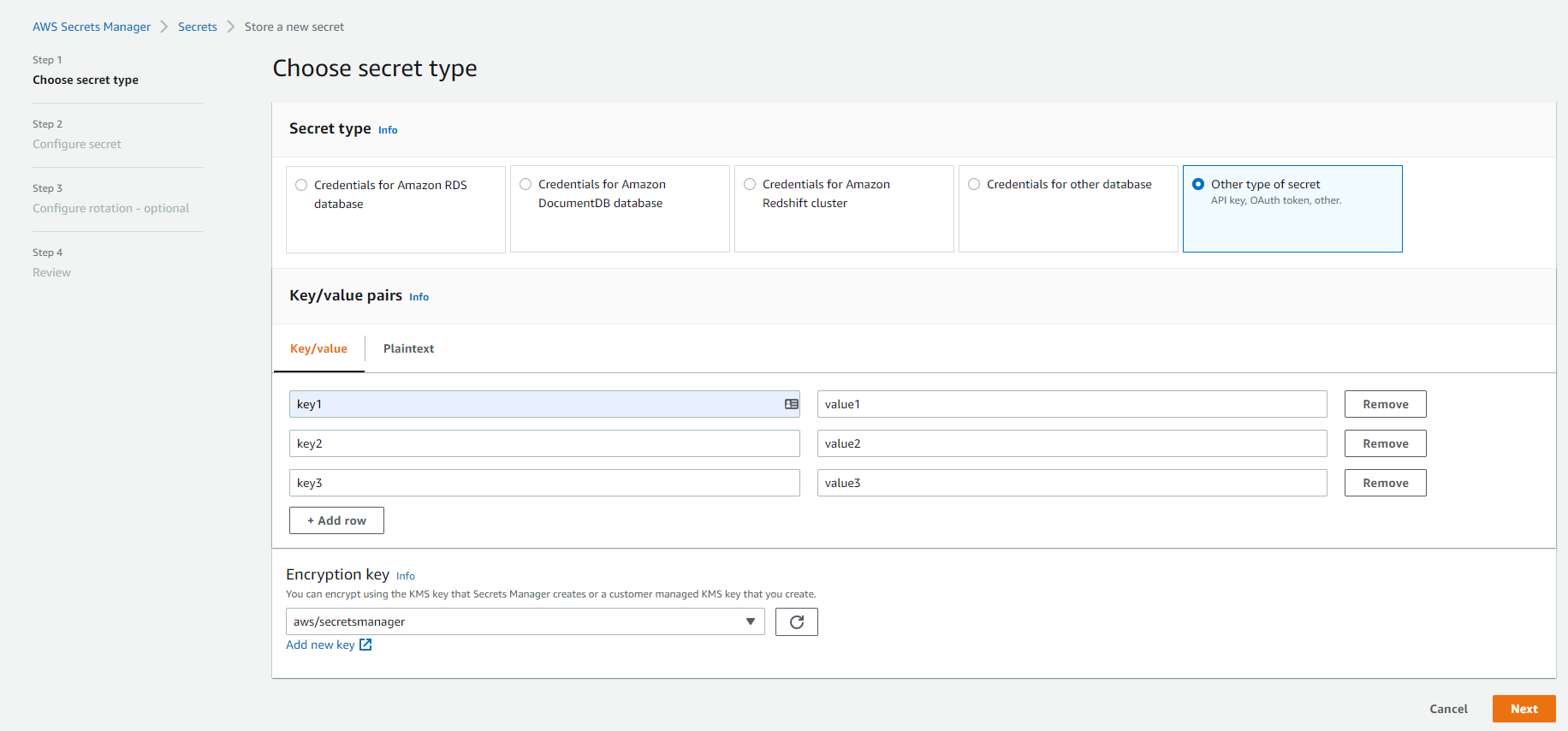Click the Store a new secret breadcrumb
Viewport: 1568px width, 731px height.
point(294,27)
